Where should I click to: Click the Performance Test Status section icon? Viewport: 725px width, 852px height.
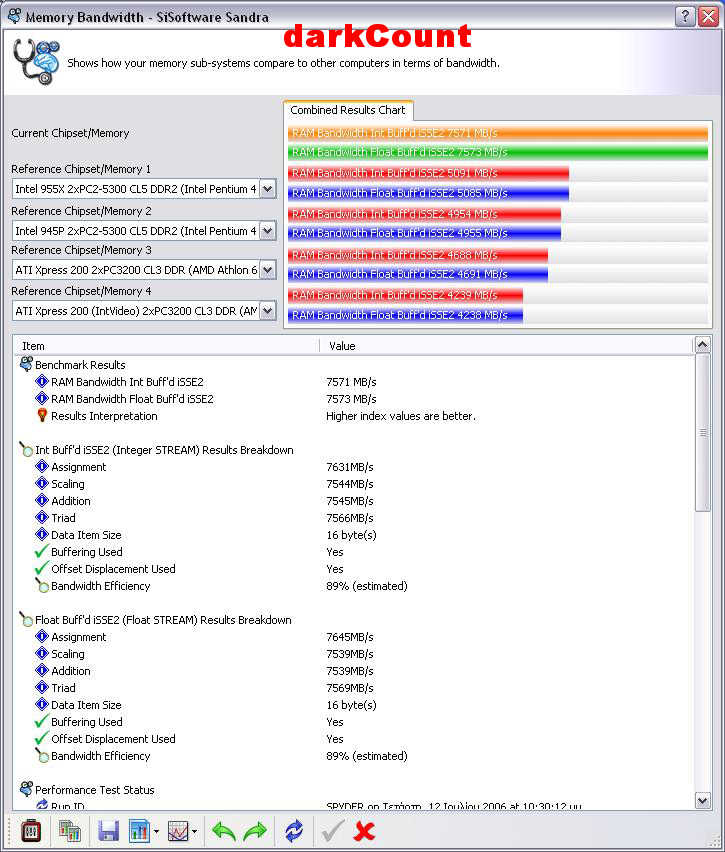click(26, 788)
